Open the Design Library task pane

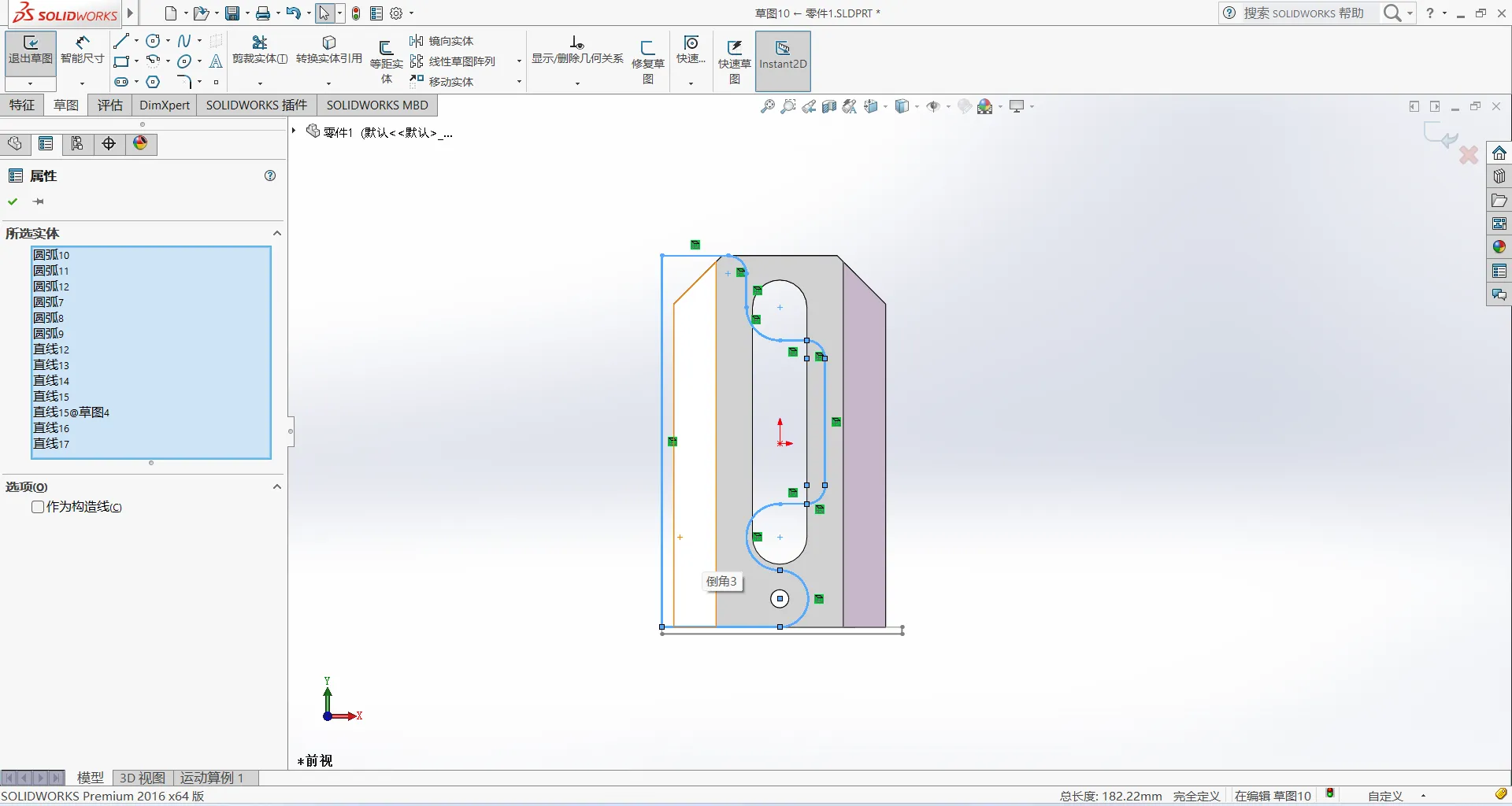click(x=1499, y=176)
